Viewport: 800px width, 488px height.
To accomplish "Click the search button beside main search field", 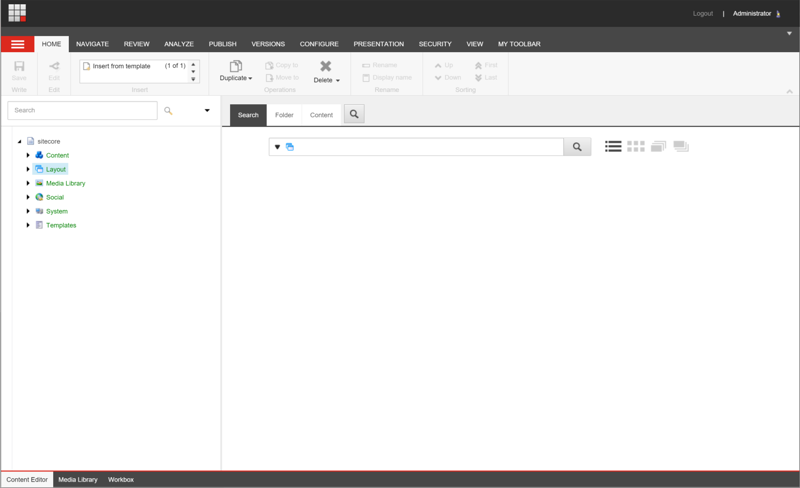I will (x=577, y=147).
